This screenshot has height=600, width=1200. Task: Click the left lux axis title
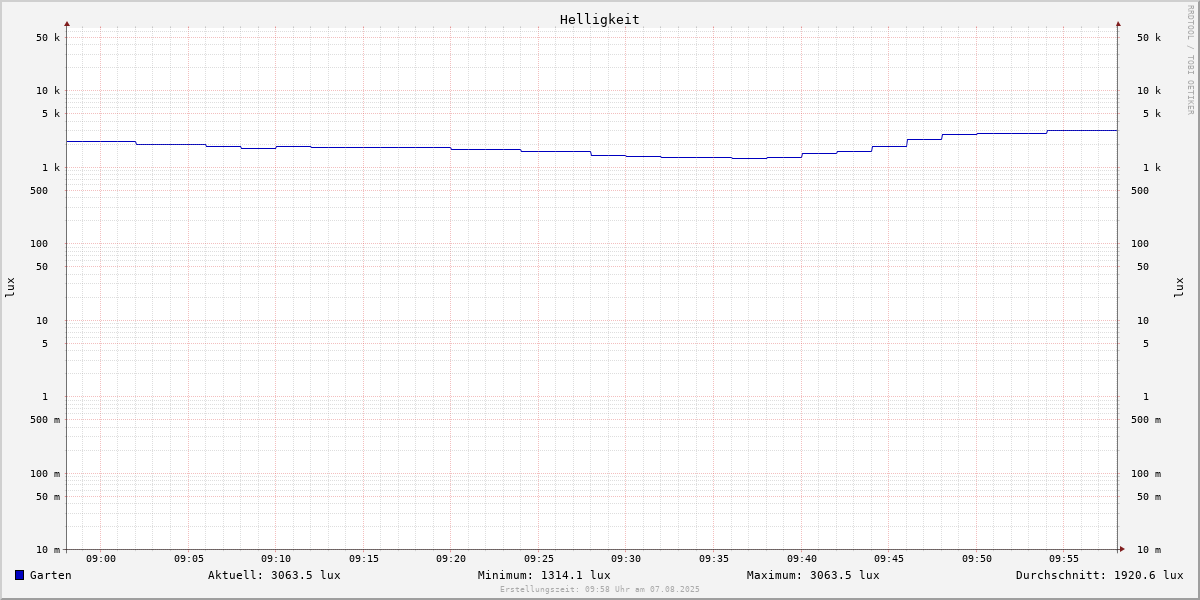click(x=10, y=287)
